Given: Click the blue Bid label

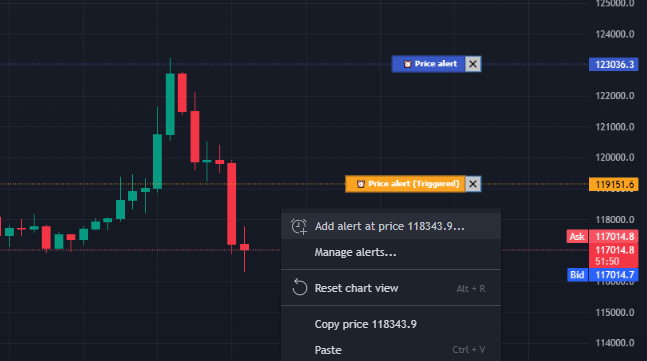Looking at the screenshot, I should point(577,275).
